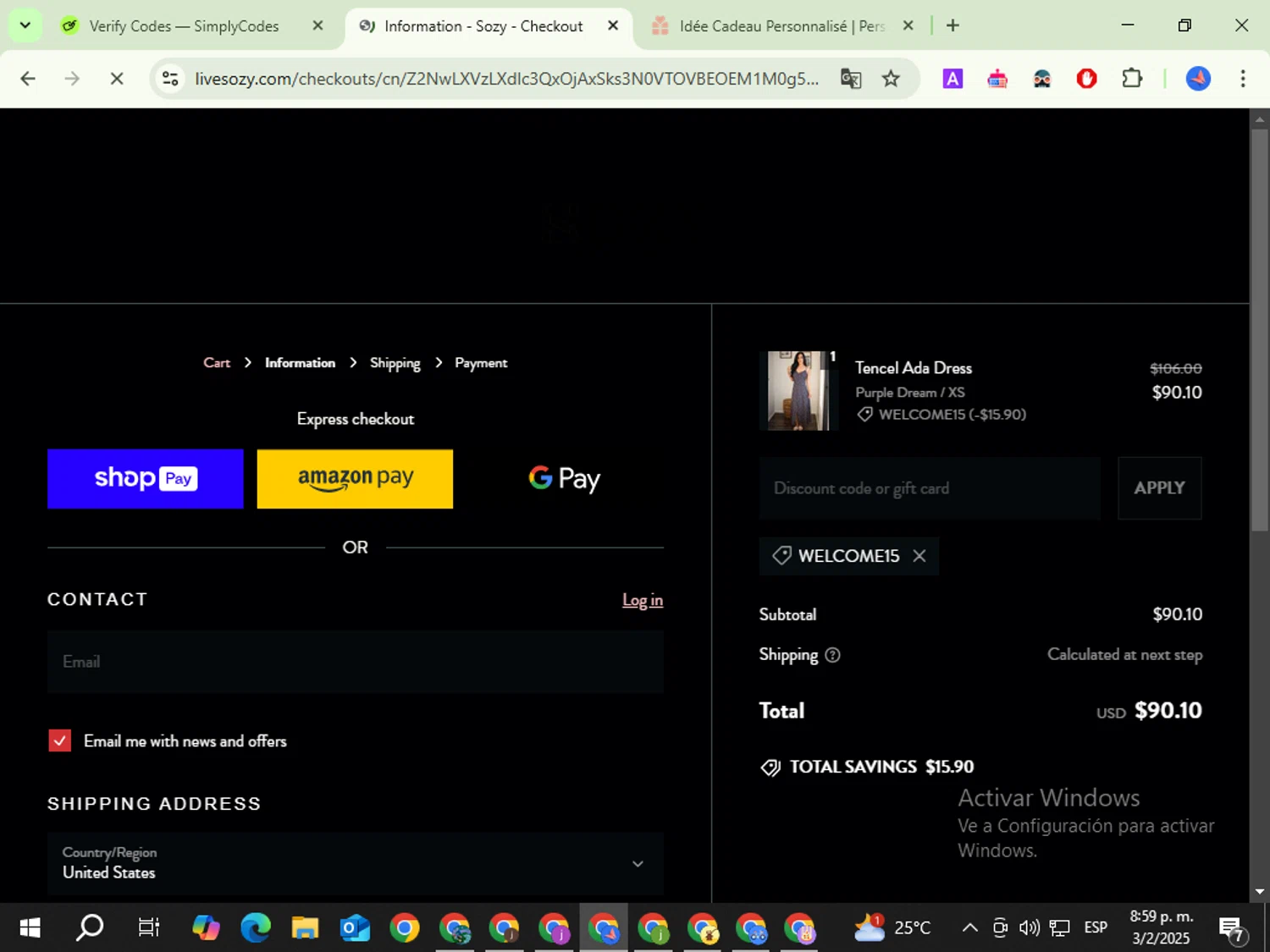
Task: Focus the Email input field
Action: pos(356,662)
